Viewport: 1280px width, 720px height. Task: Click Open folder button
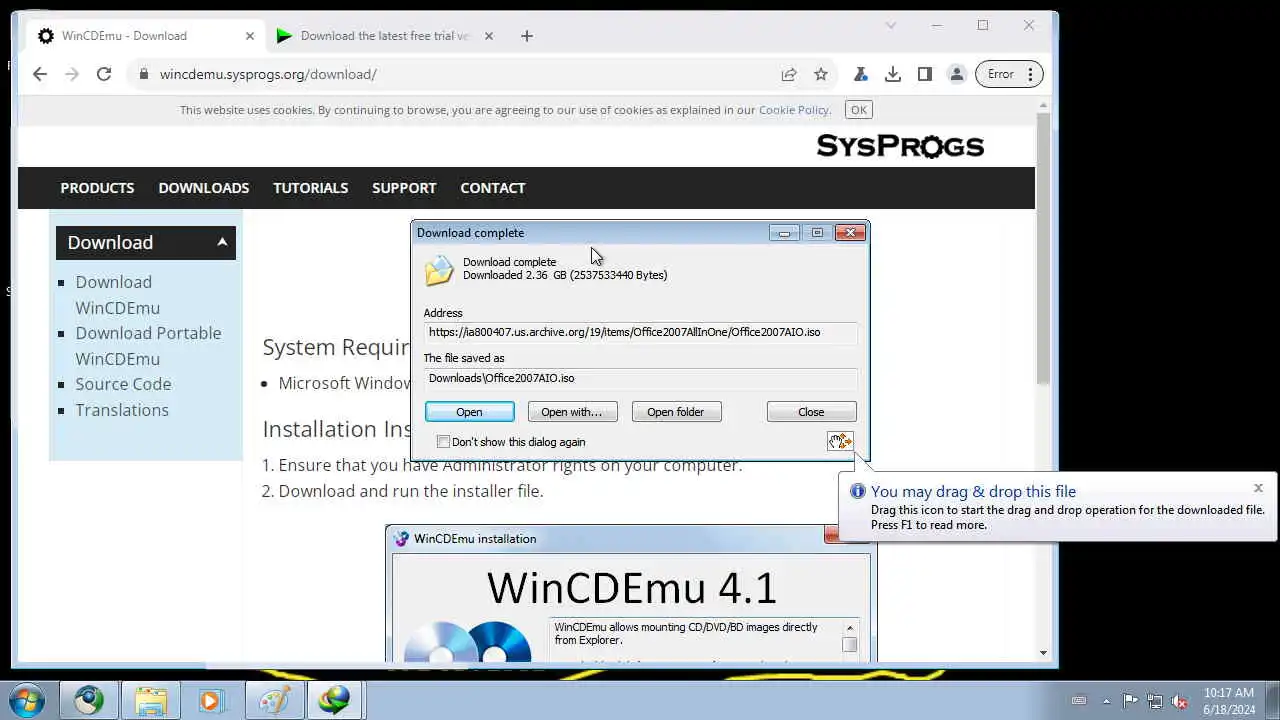click(676, 412)
